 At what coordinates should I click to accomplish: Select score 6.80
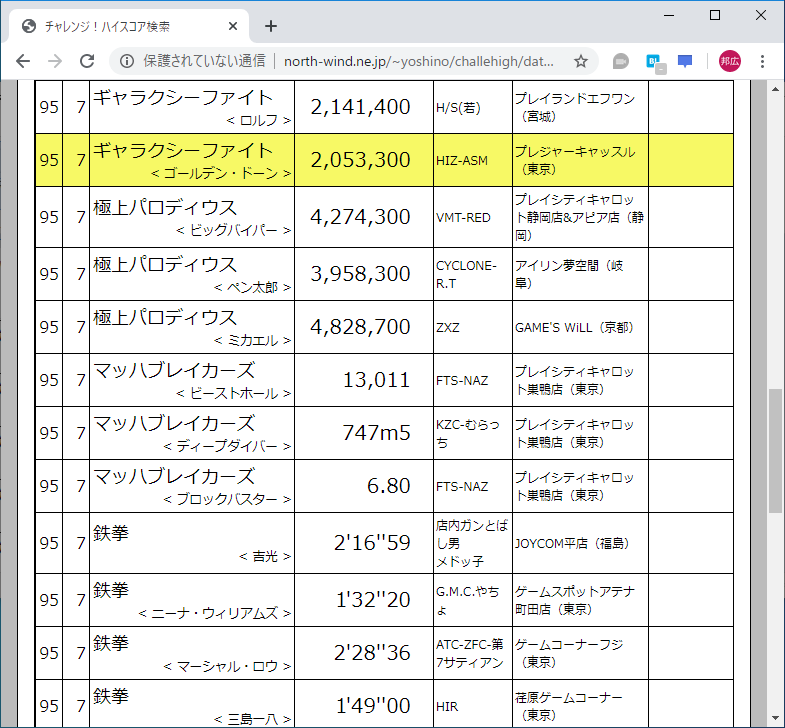click(x=388, y=486)
